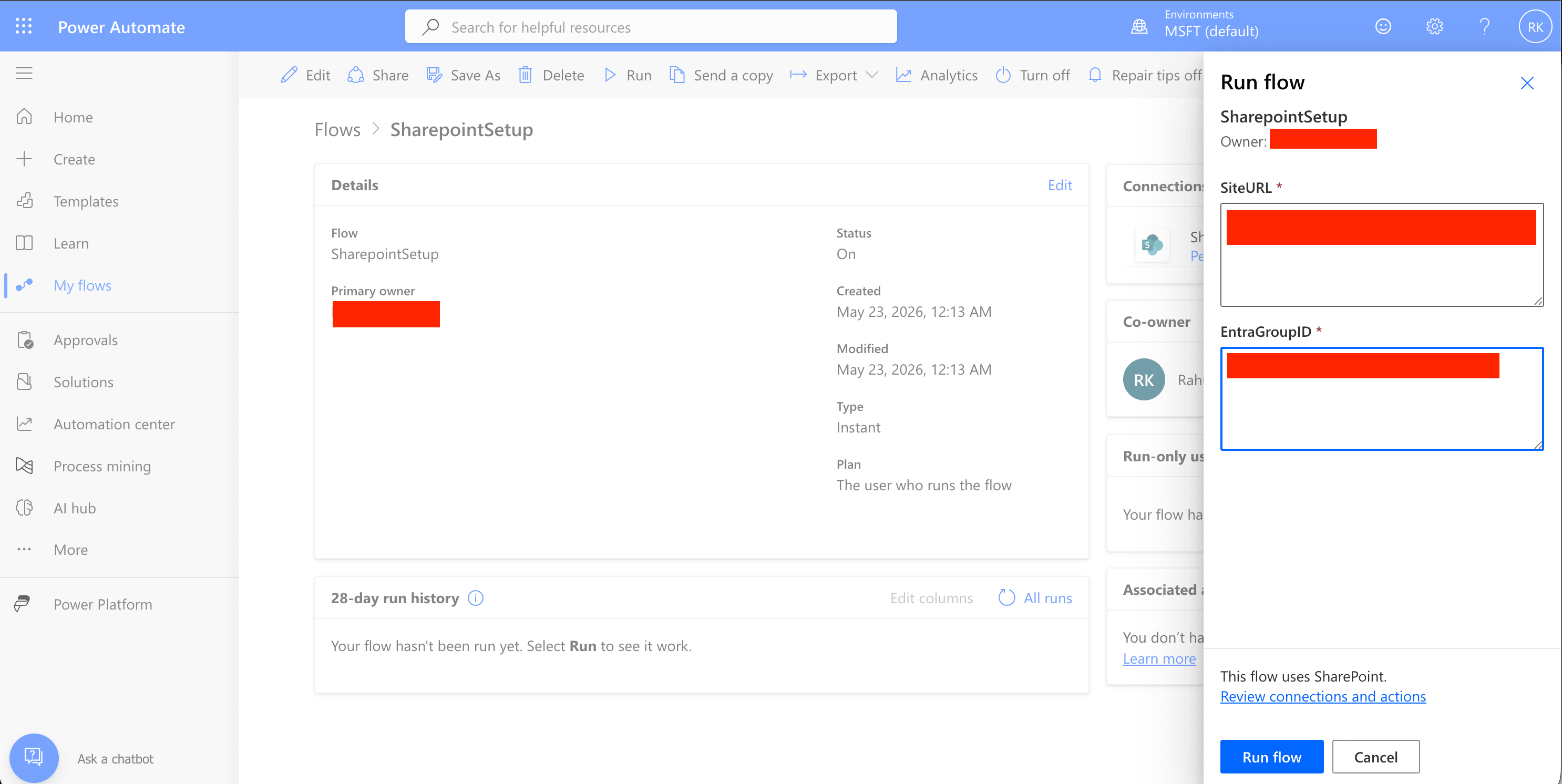Click the EntraGroupID text field
This screenshot has width=1562, height=784.
(x=1381, y=398)
